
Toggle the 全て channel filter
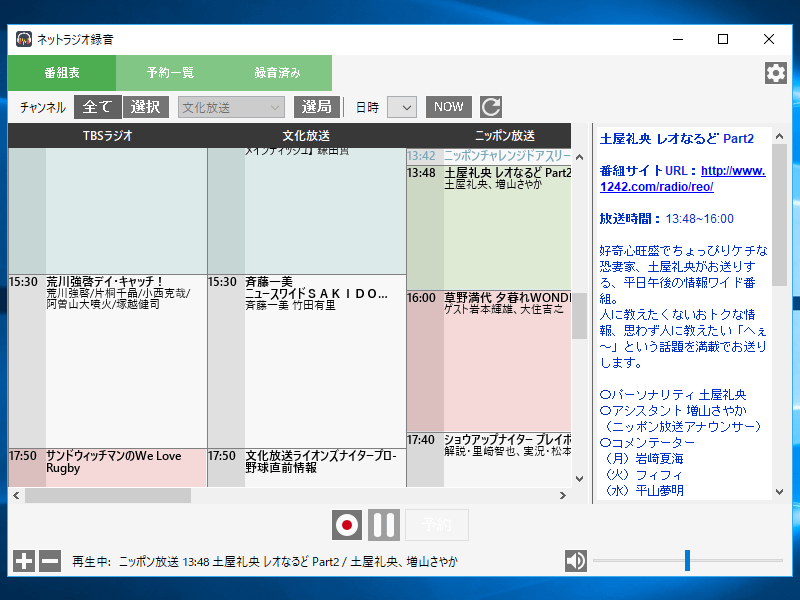[x=97, y=107]
